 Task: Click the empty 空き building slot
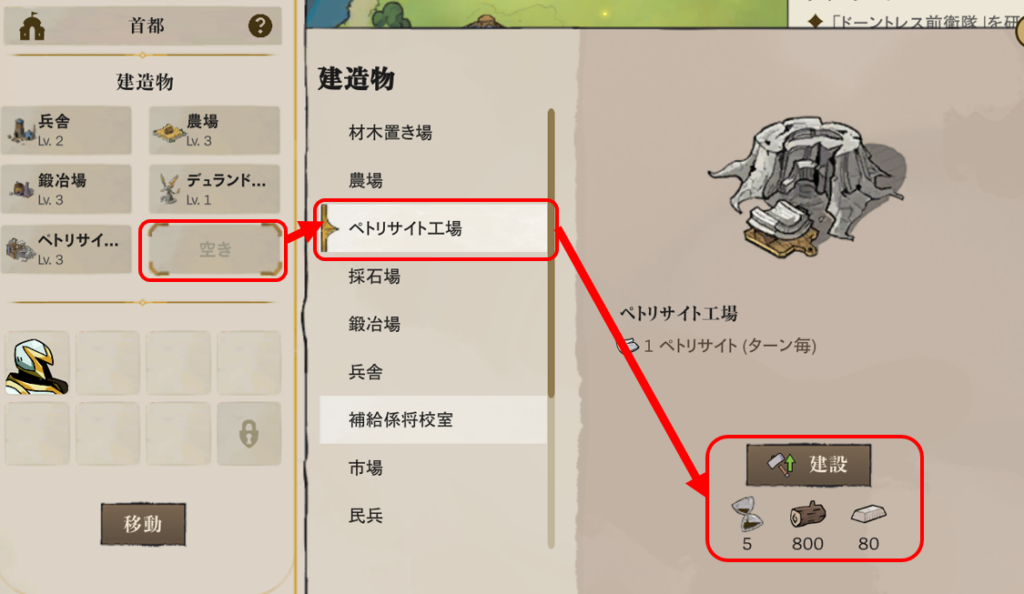point(215,249)
